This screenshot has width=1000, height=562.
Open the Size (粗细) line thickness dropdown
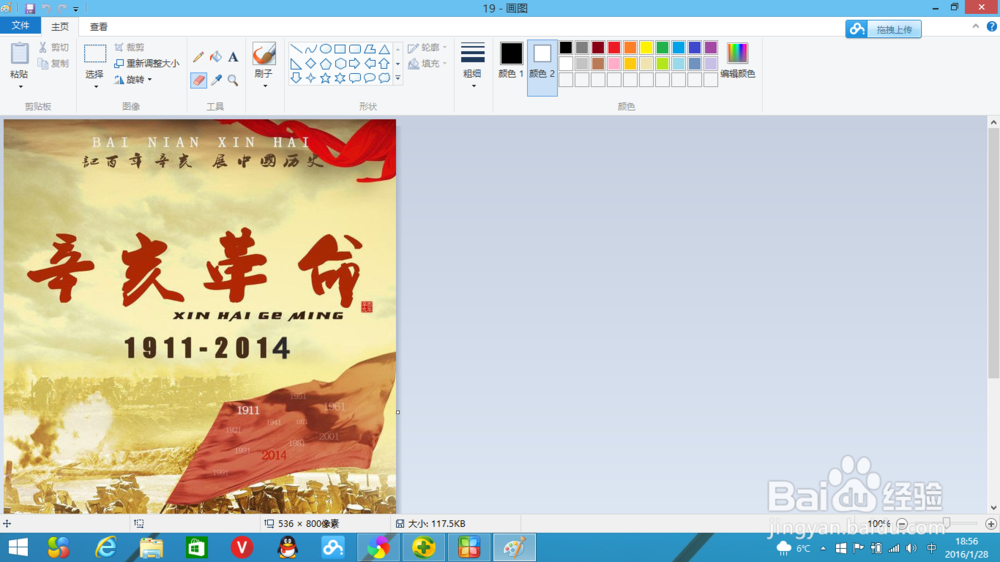coord(473,65)
